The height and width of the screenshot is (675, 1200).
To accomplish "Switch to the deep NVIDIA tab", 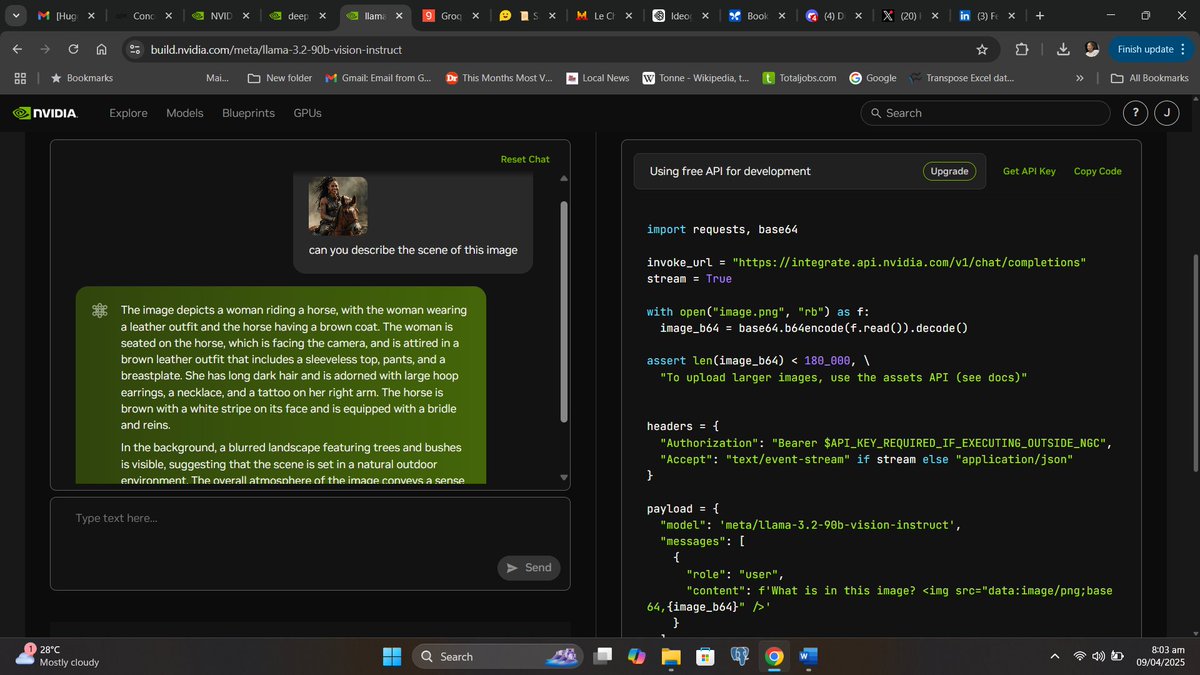I will coord(298,16).
